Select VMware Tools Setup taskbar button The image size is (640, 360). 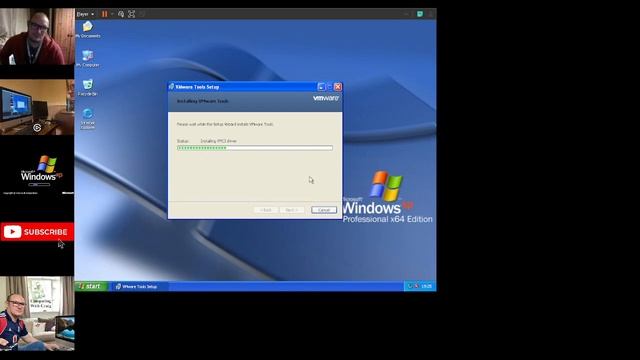pyautogui.click(x=139, y=287)
